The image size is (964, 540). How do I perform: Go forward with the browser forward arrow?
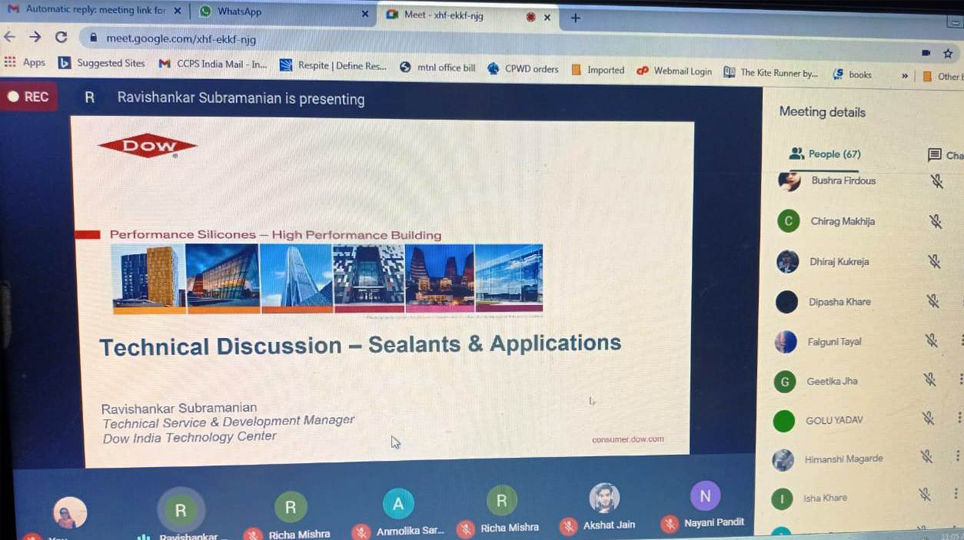tap(35, 37)
